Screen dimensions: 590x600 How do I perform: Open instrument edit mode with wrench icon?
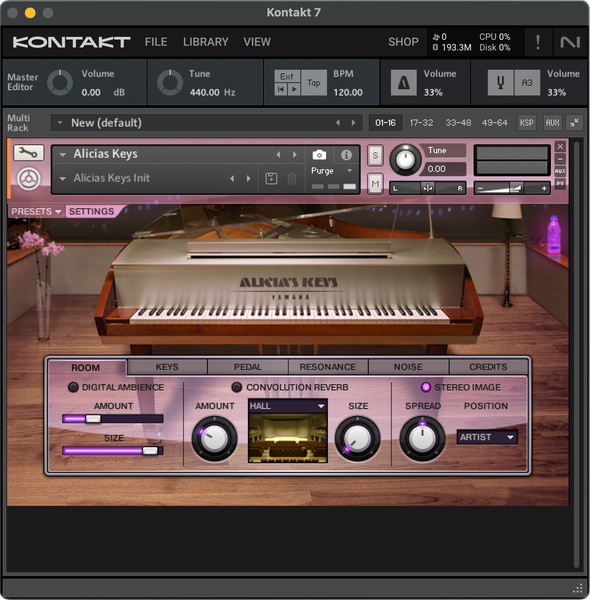(29, 153)
